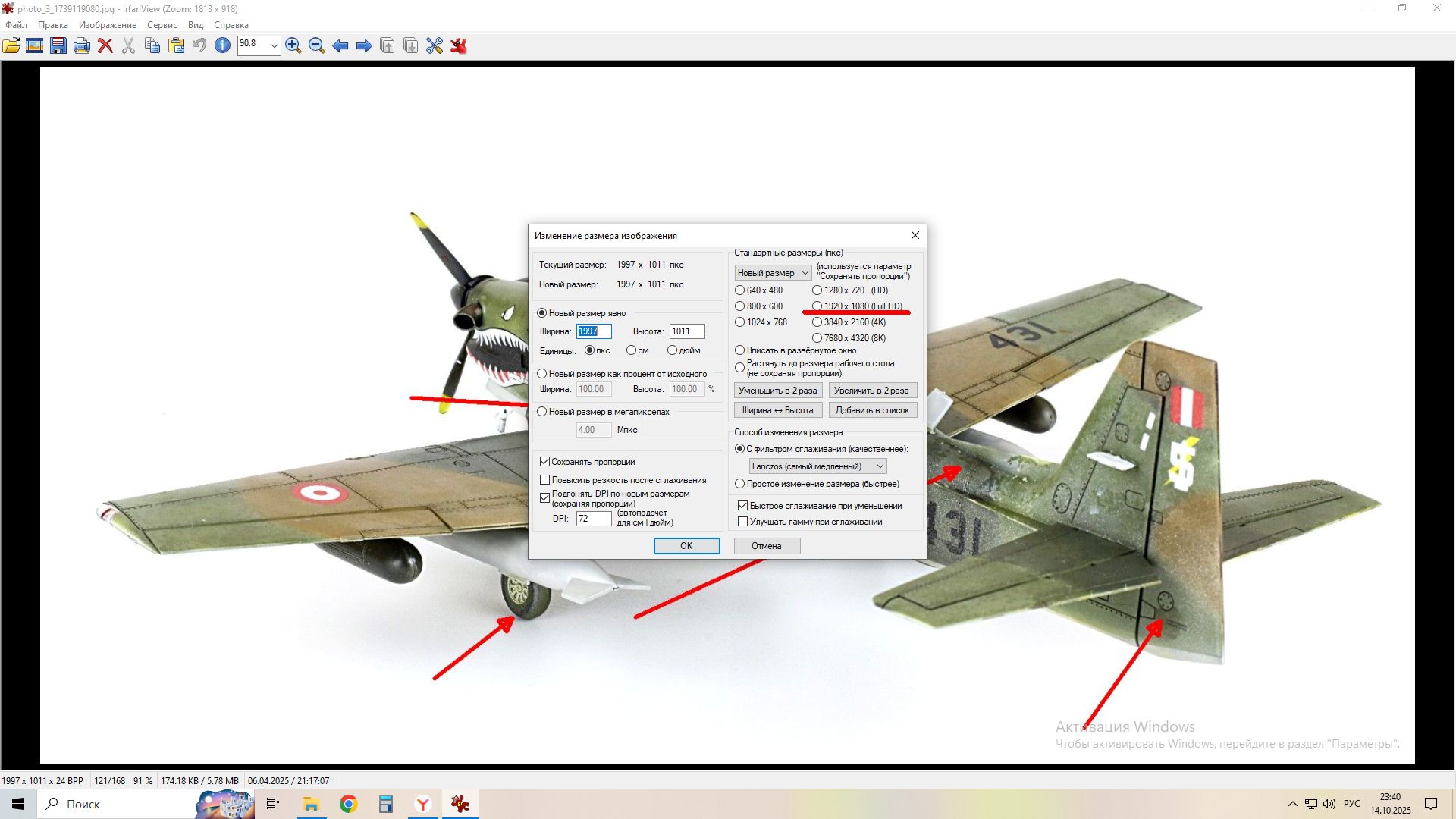Open the Settings tools icon
The width and height of the screenshot is (1456, 819).
click(435, 46)
